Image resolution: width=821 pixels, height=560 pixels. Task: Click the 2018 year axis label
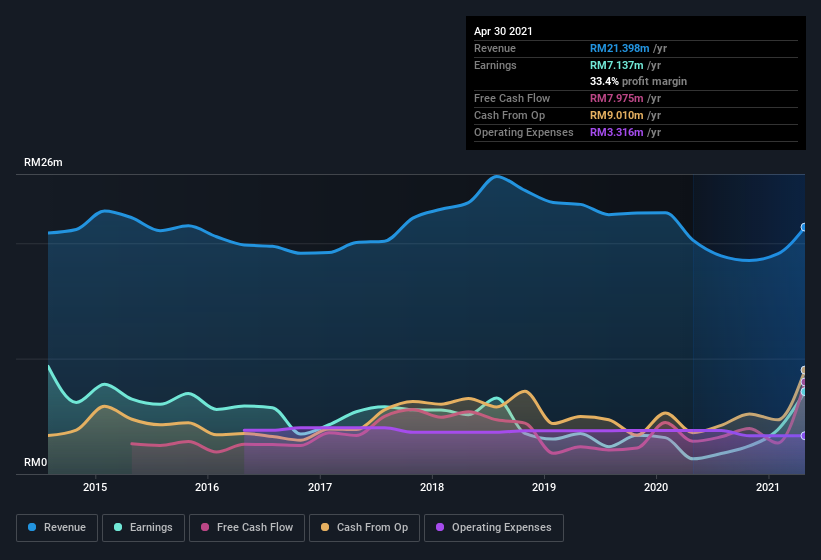click(432, 488)
